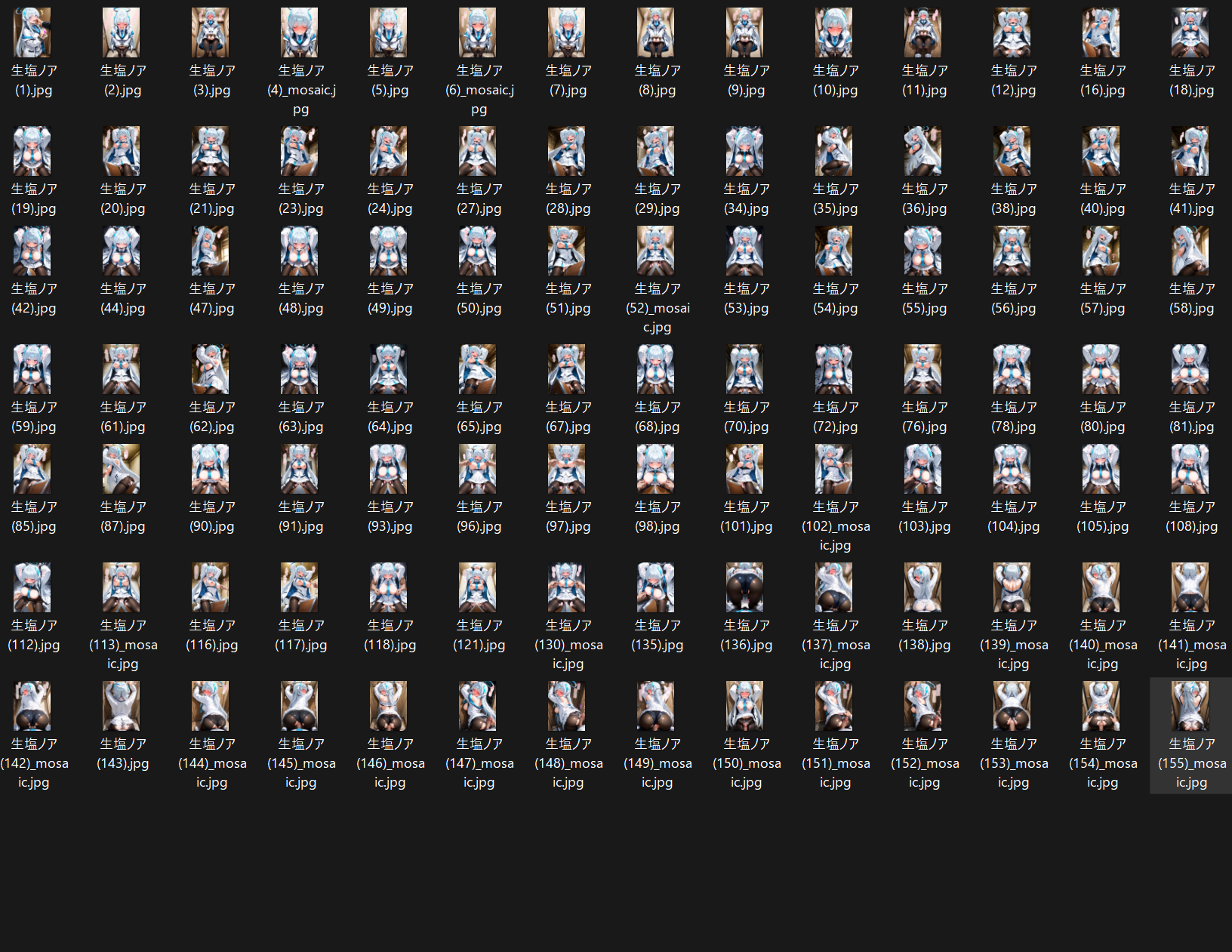The width and height of the screenshot is (1232, 952).
Task: Click the 生塩ノア (108).jpg thumbnail
Action: 1191,469
